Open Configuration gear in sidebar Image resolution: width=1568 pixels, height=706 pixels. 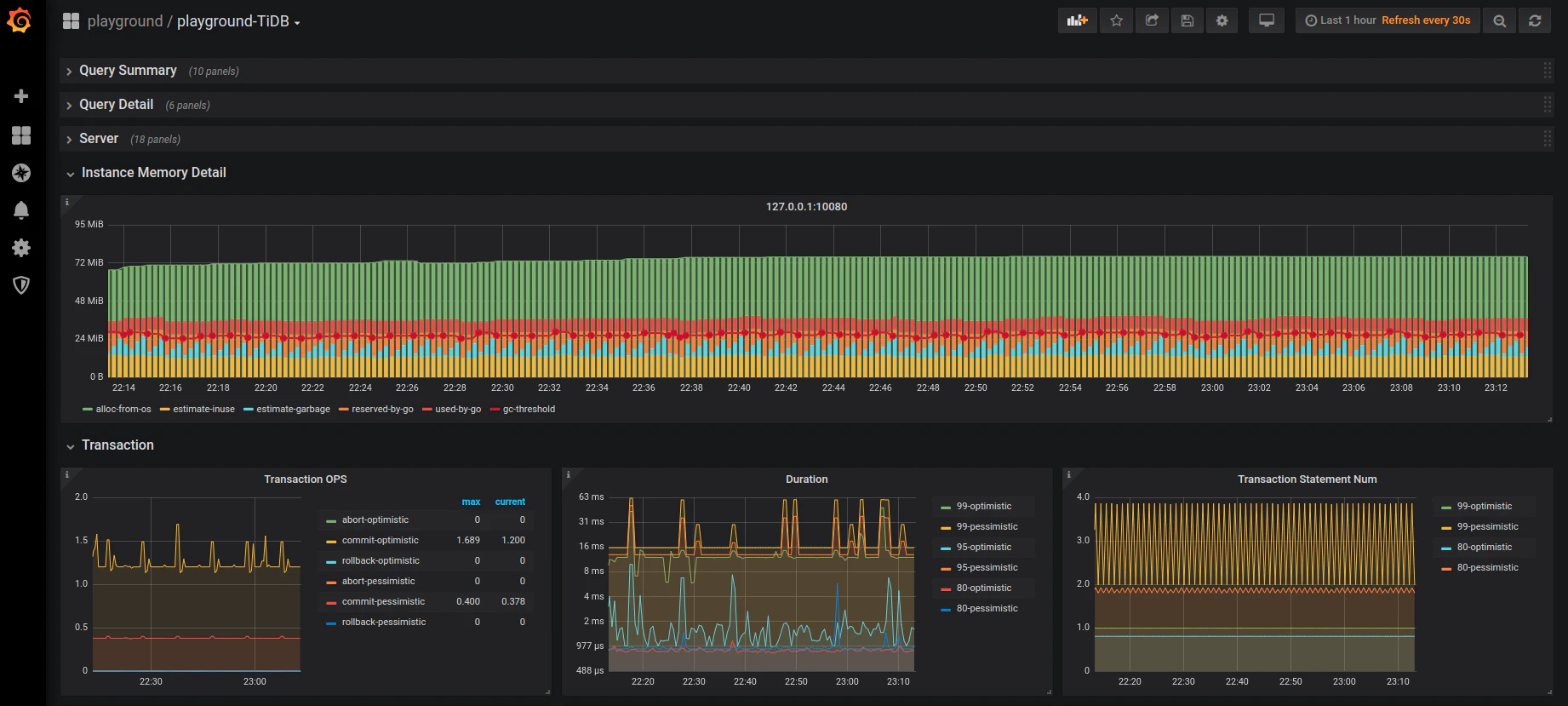click(21, 248)
